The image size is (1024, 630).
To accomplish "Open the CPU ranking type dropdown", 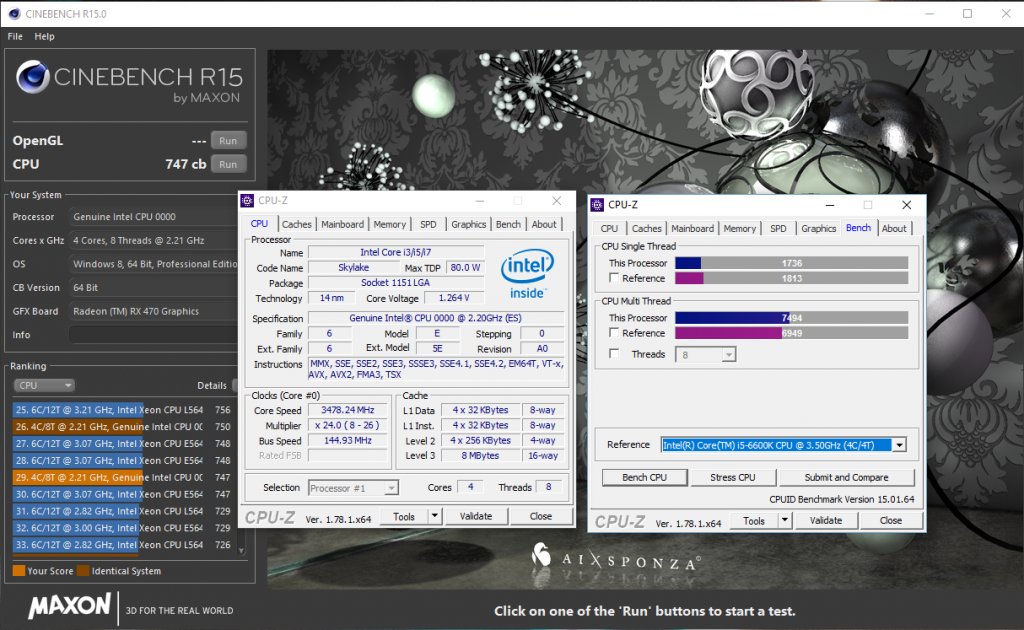I will [44, 385].
